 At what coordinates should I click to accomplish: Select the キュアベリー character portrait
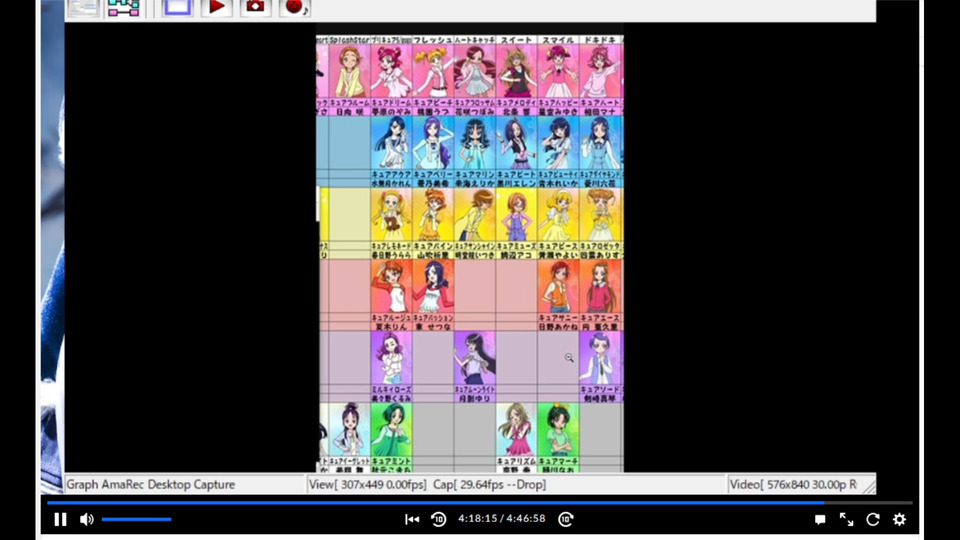pyautogui.click(x=433, y=143)
